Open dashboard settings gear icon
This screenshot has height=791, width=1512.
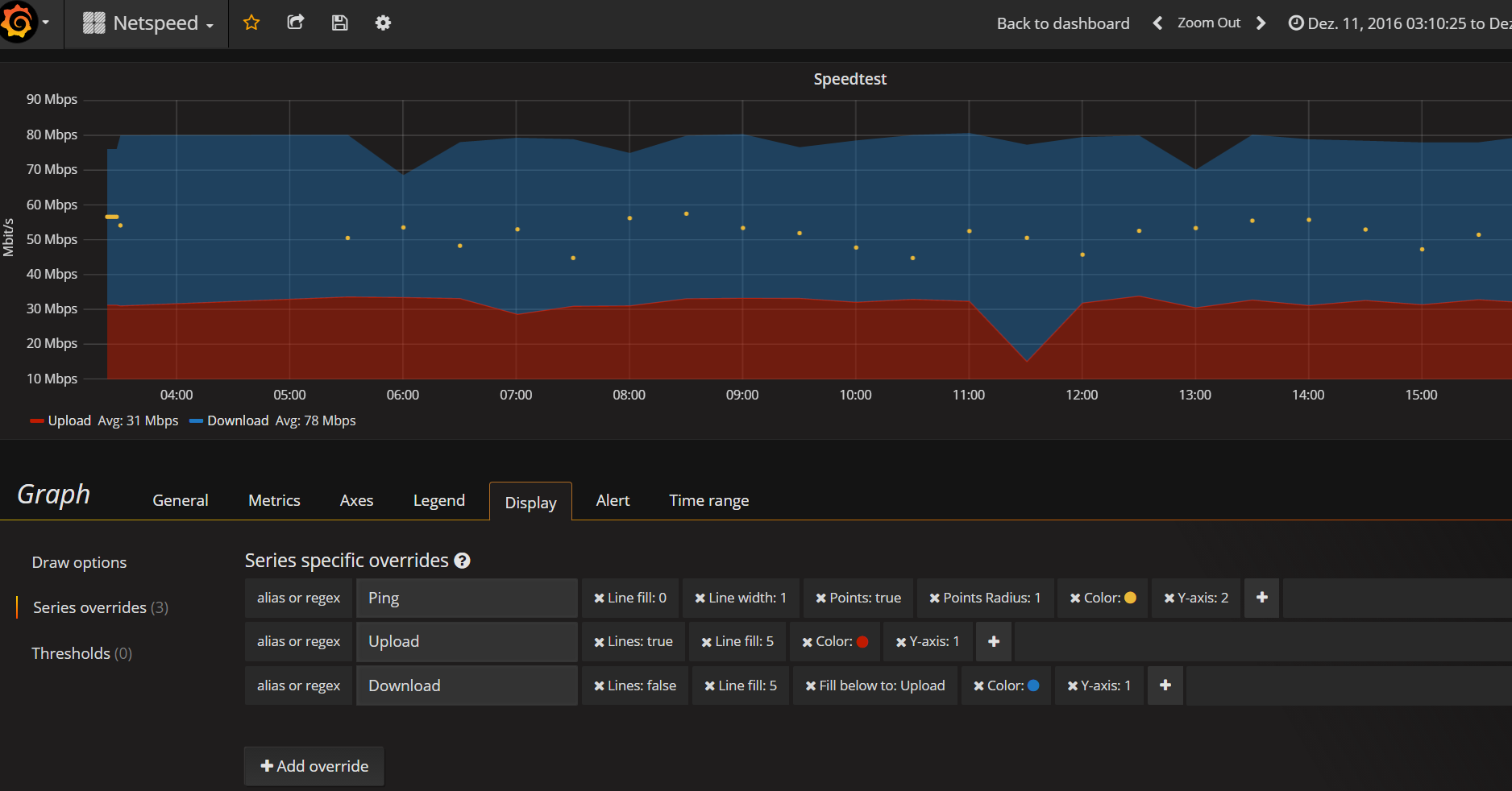point(383,23)
